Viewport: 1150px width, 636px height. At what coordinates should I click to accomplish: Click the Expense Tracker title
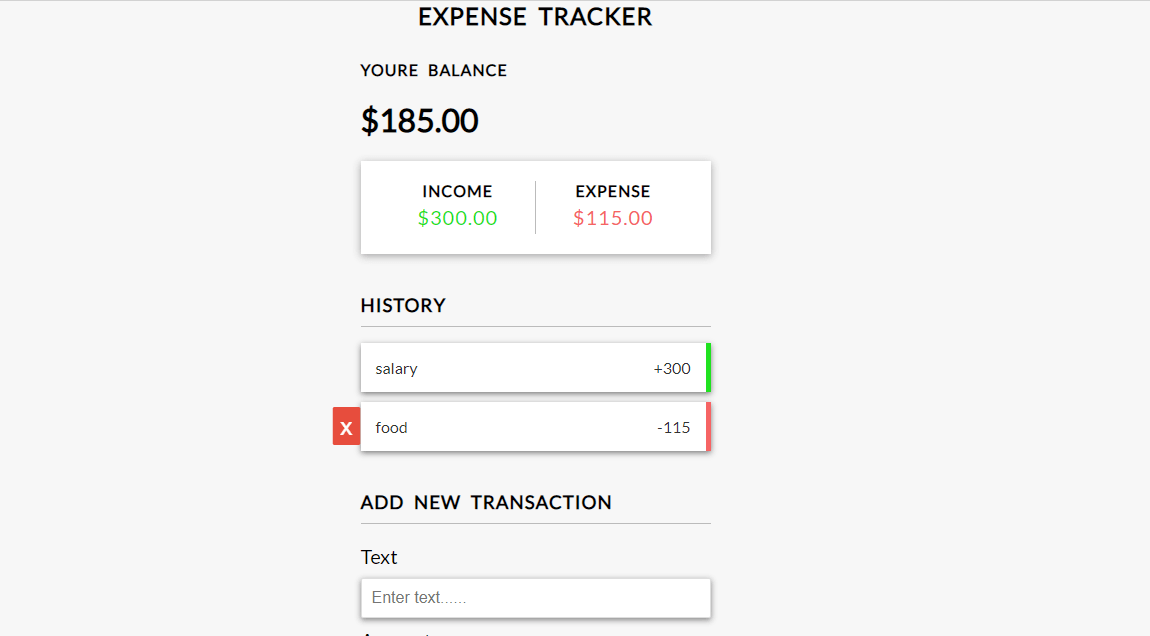tap(535, 17)
